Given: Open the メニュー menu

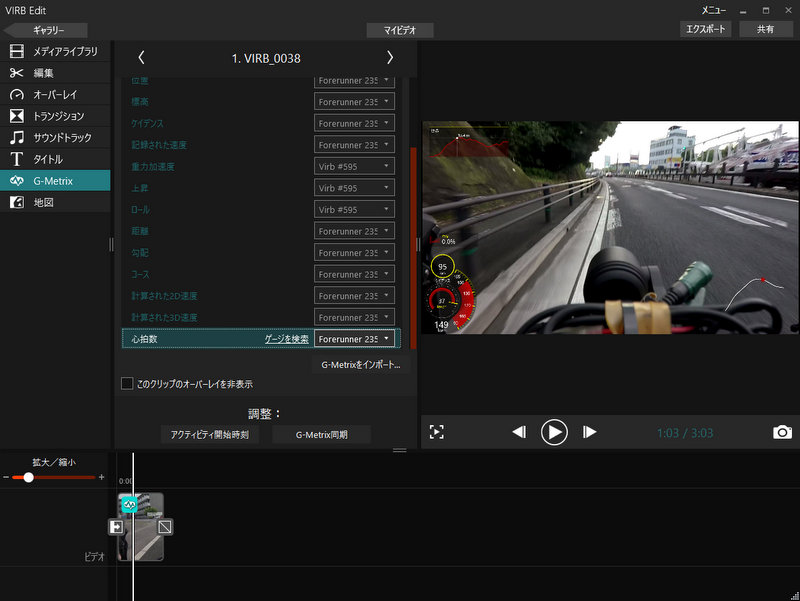Looking at the screenshot, I should (713, 10).
